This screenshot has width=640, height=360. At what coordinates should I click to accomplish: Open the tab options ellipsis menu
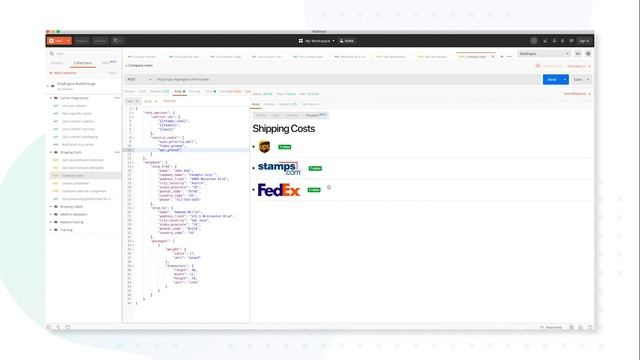coord(509,56)
